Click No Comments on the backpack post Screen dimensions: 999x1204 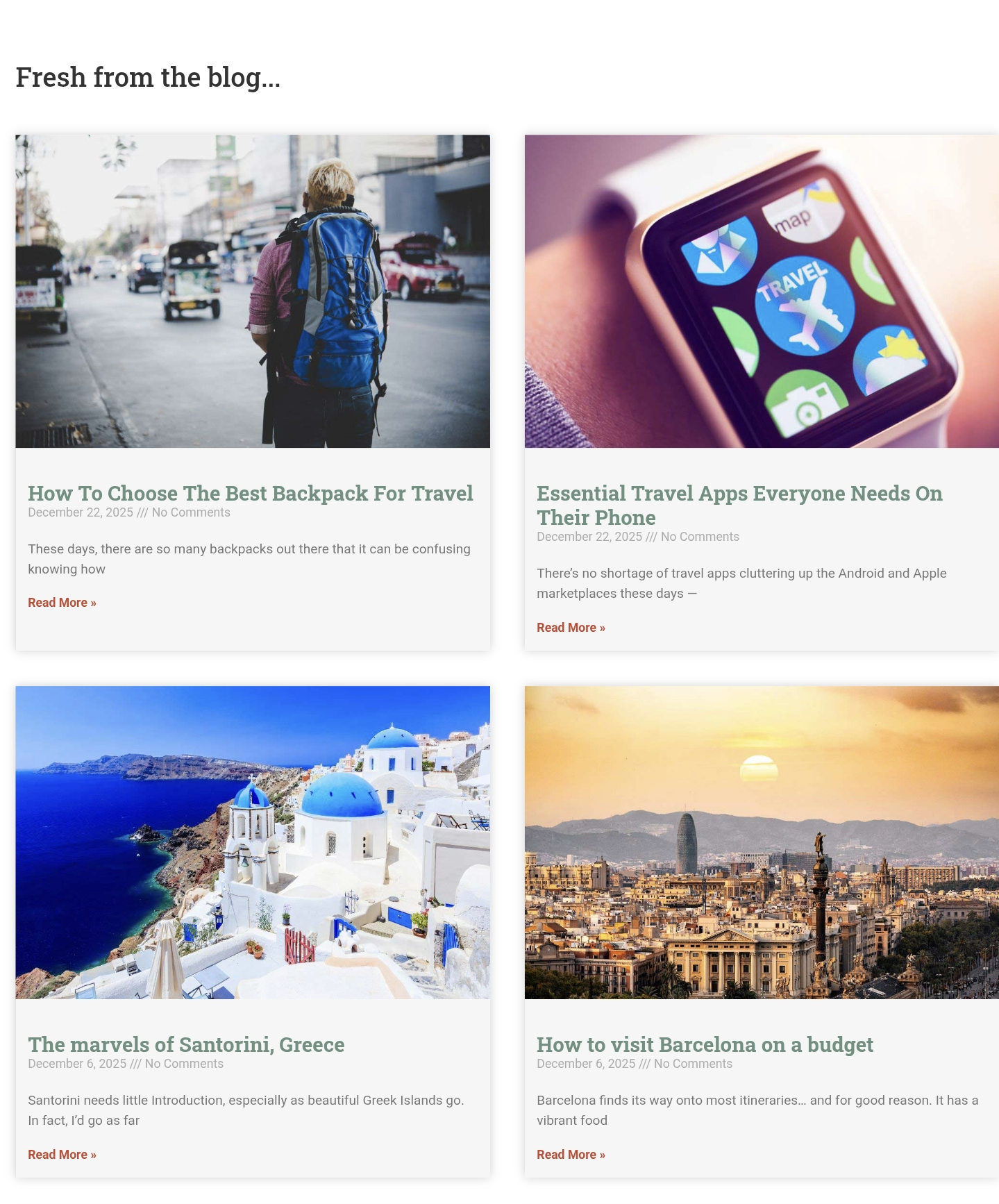(191, 512)
